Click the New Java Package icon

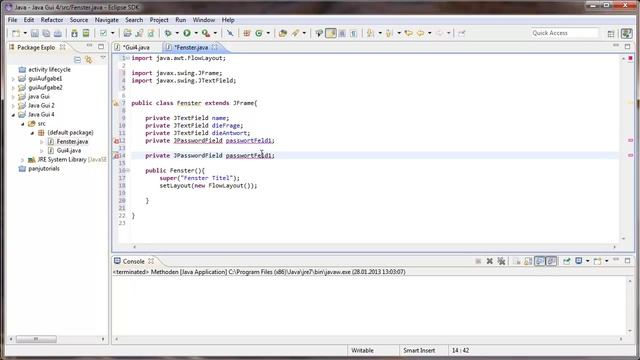click(247, 33)
